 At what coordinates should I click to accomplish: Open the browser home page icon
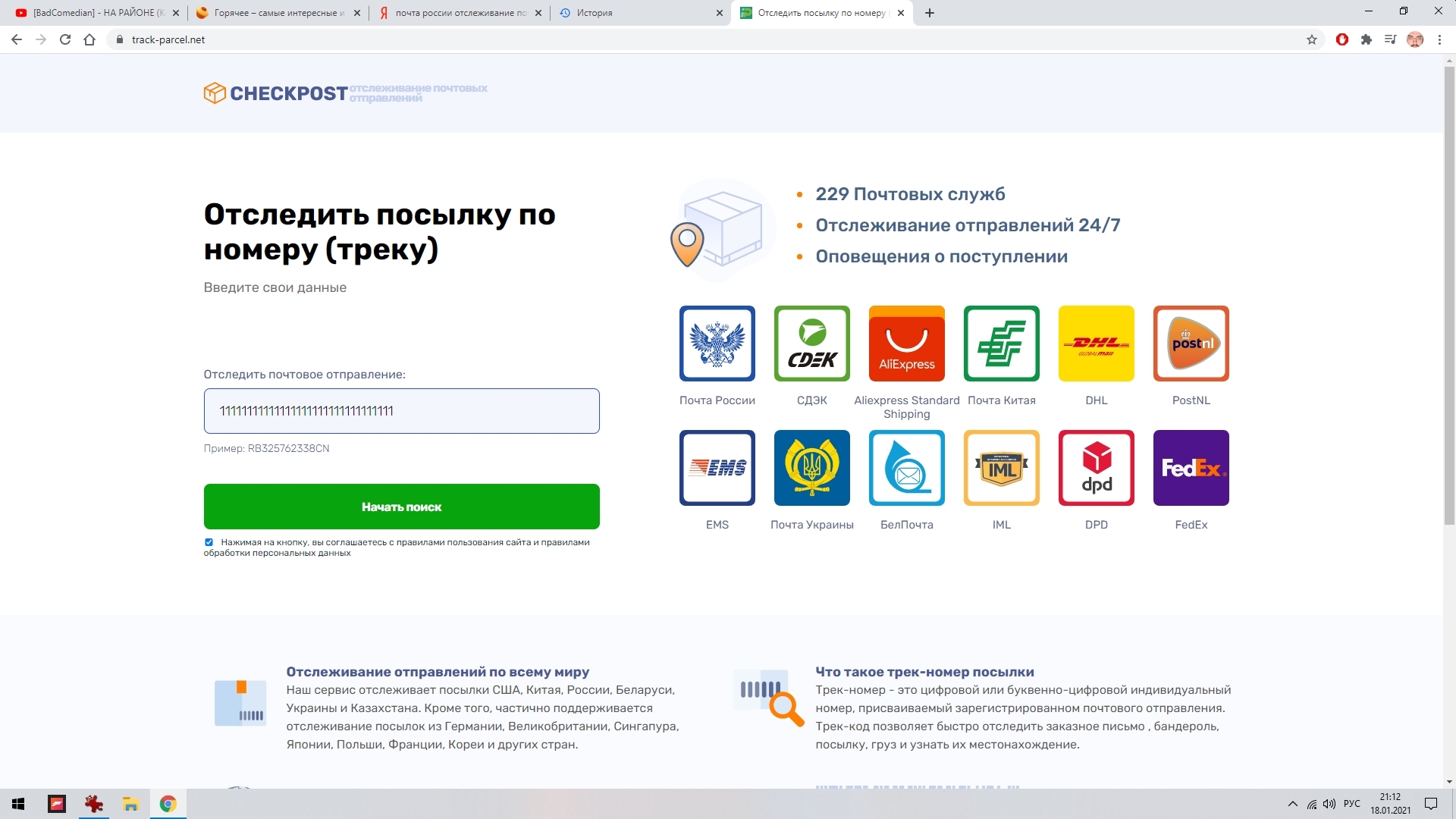tap(89, 39)
